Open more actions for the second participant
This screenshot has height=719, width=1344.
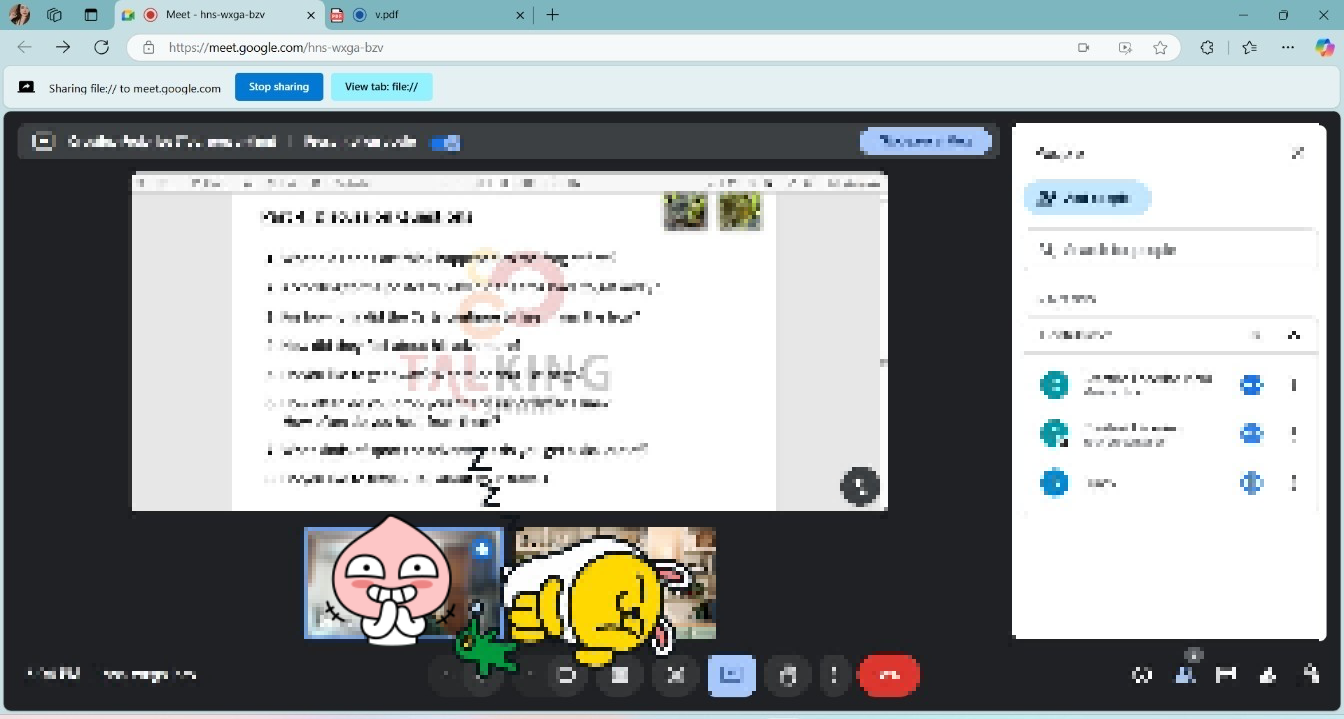click(1294, 434)
